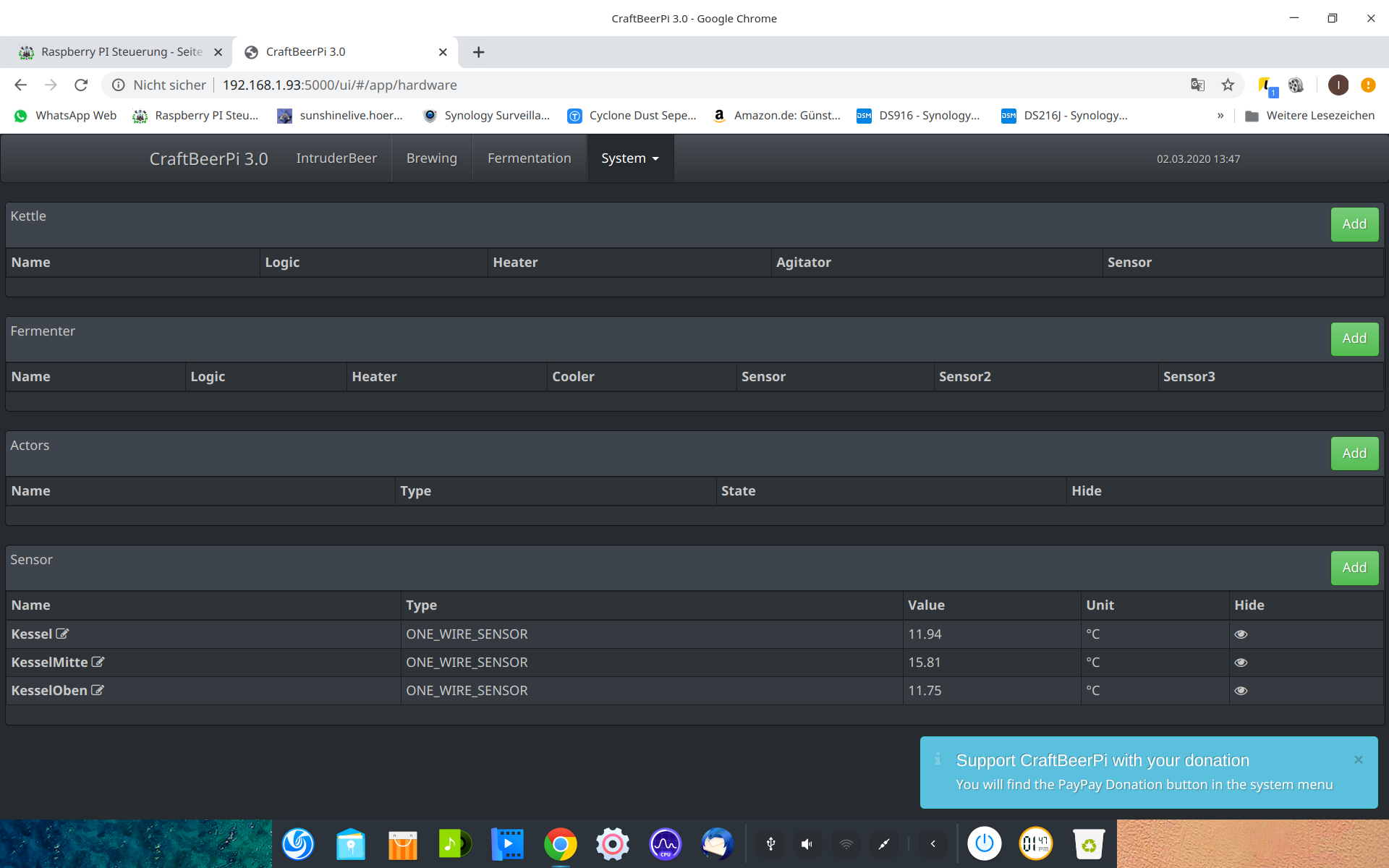The width and height of the screenshot is (1389, 868).
Task: Dismiss the donation notification banner
Action: pyautogui.click(x=1358, y=759)
